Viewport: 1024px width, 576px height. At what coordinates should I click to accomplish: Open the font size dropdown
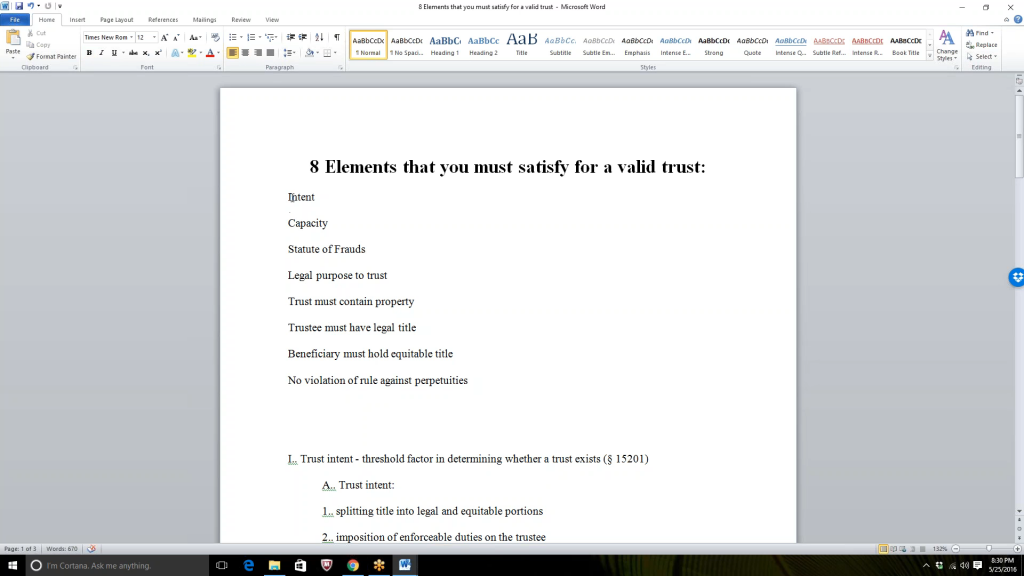154,37
